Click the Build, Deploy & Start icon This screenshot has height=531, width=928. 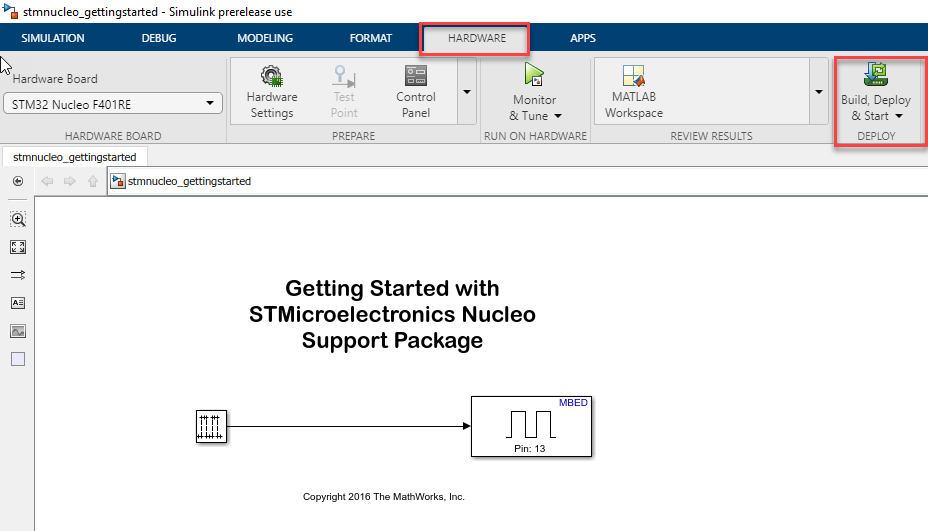point(876,72)
